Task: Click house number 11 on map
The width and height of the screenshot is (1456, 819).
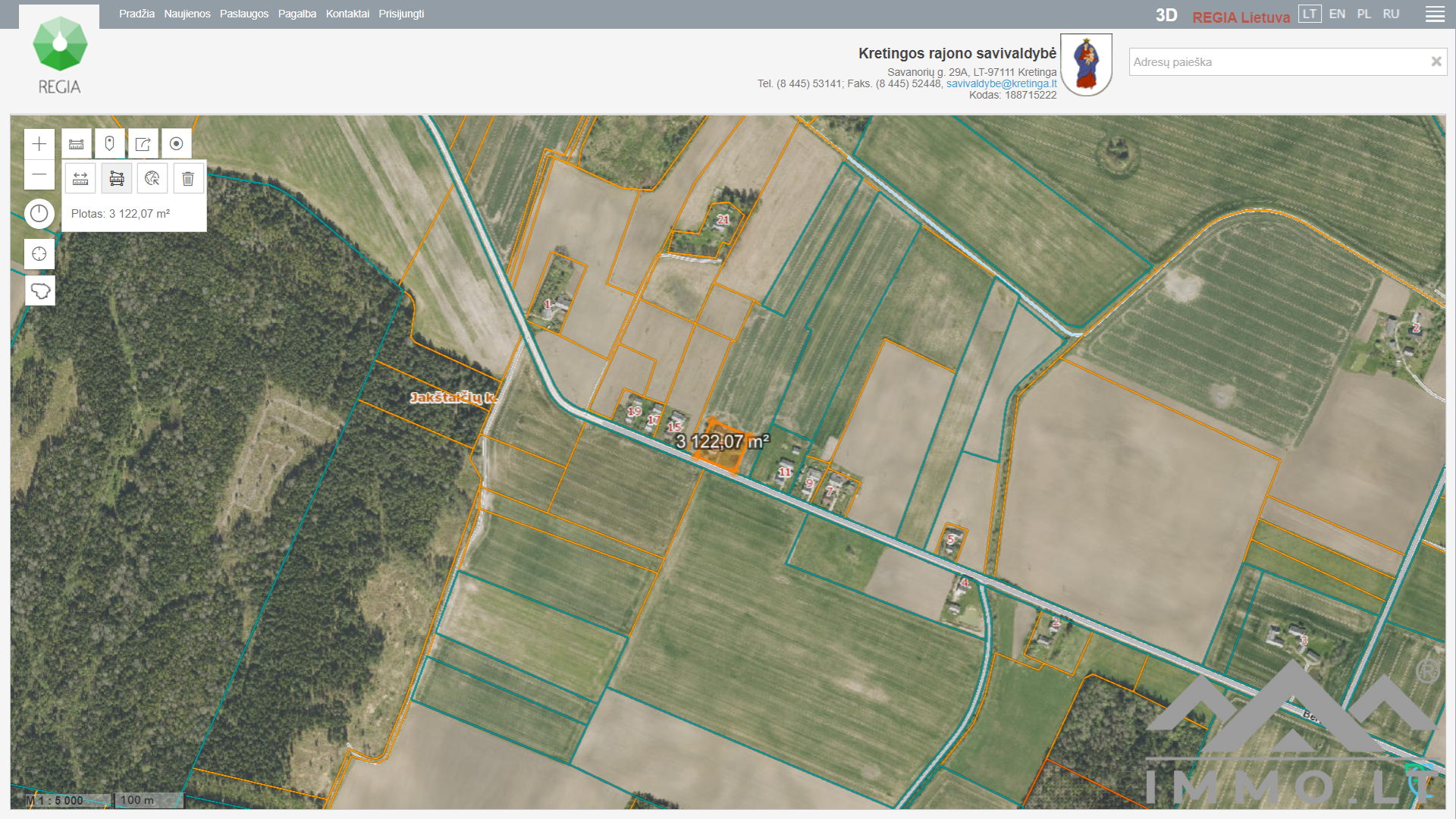Action: pyautogui.click(x=785, y=472)
